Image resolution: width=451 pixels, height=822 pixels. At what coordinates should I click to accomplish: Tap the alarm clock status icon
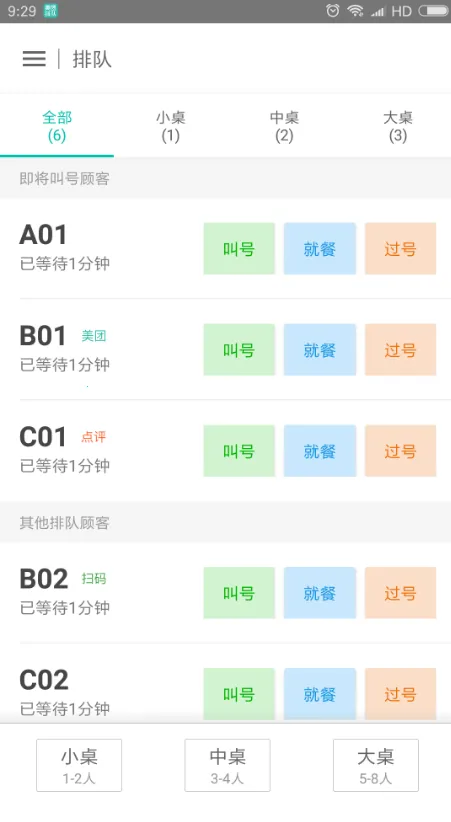pos(332,11)
